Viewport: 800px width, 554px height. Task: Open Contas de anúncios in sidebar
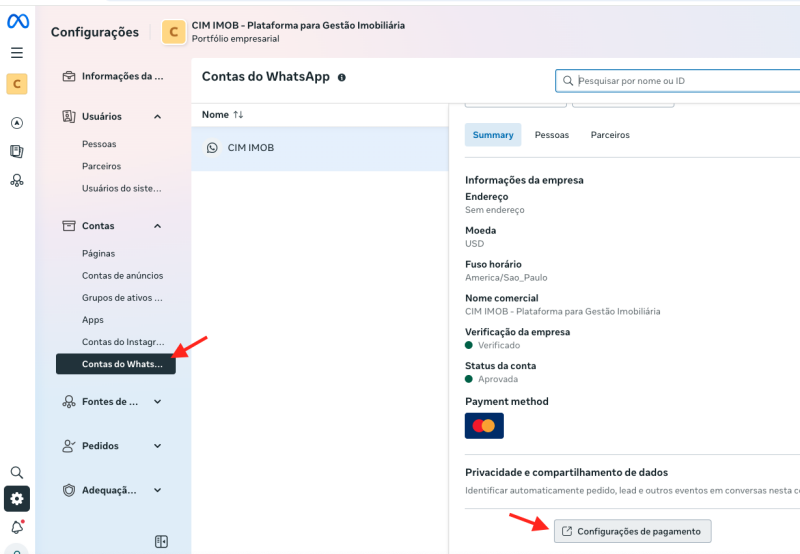[x=122, y=276]
